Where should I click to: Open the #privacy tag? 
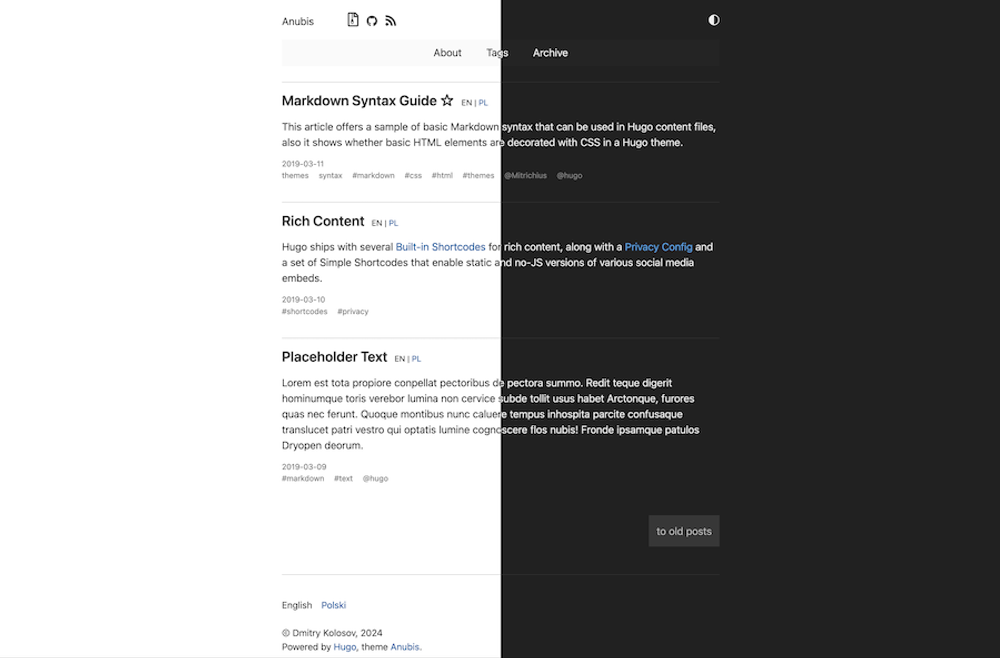pos(353,312)
